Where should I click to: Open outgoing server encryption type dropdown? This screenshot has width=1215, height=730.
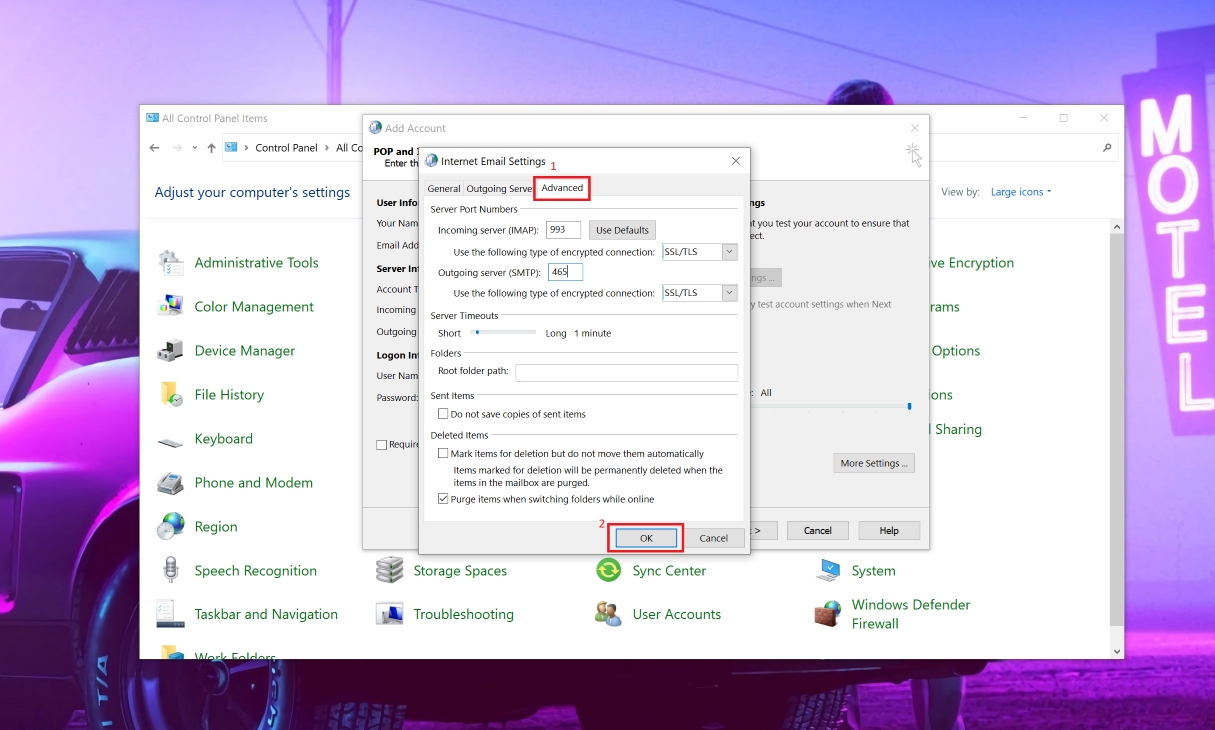coord(729,293)
